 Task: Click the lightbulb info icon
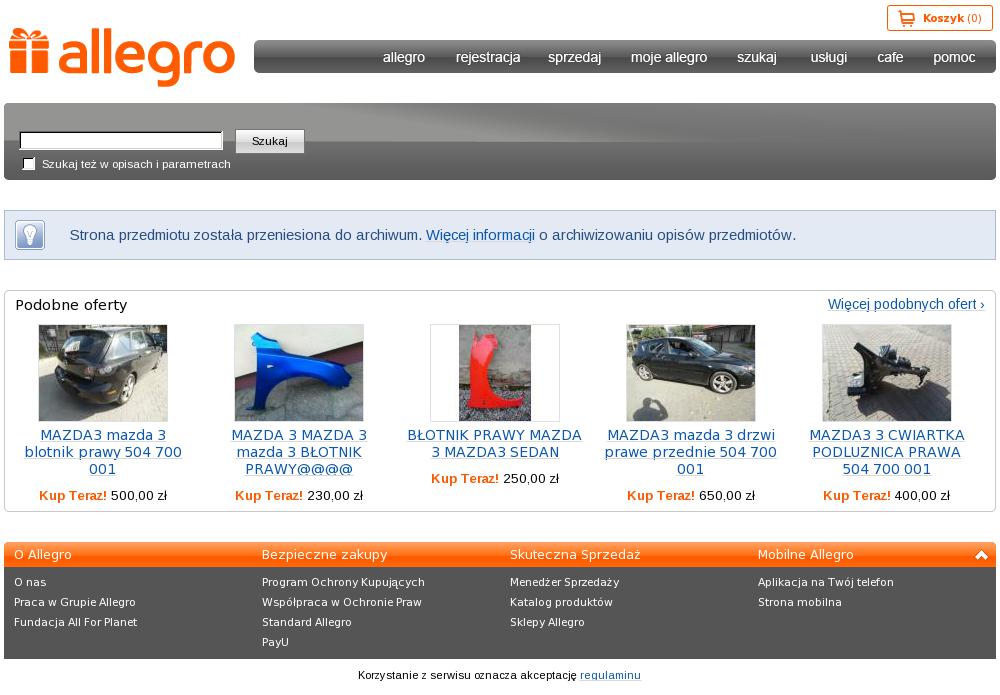tap(30, 235)
